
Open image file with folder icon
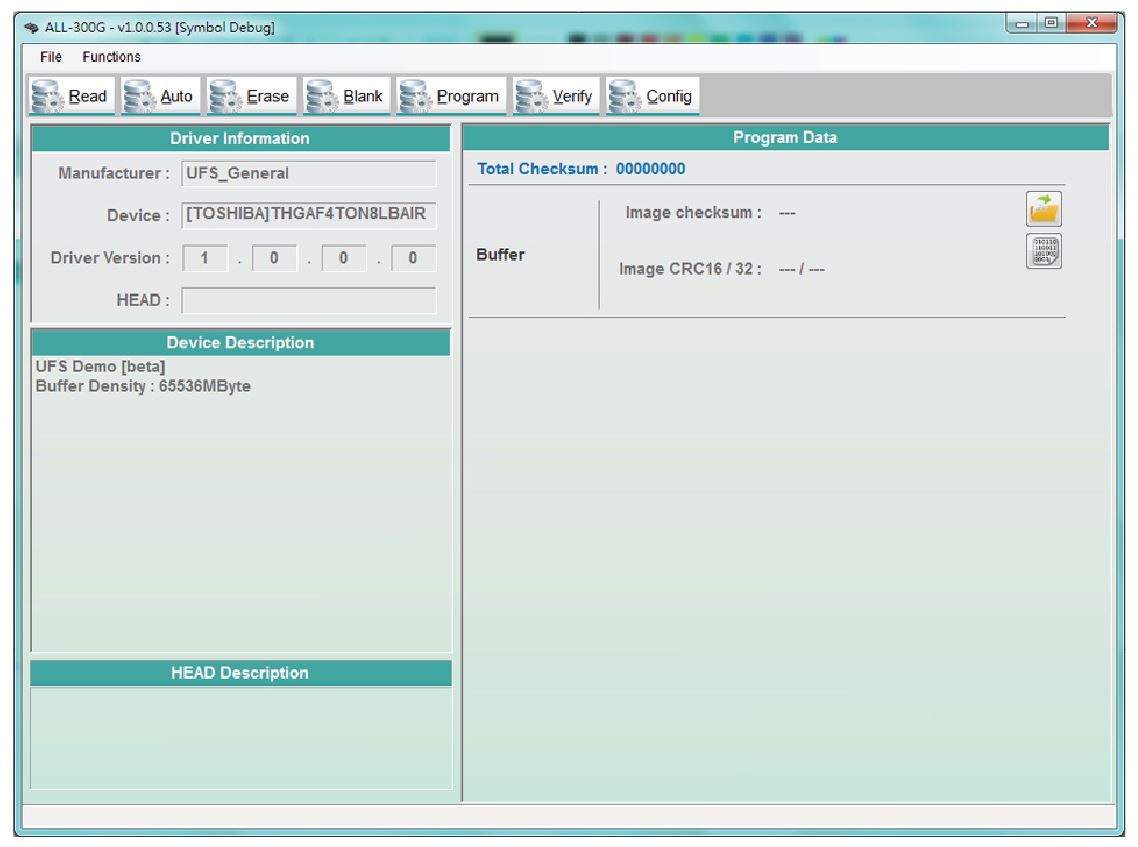point(1043,209)
